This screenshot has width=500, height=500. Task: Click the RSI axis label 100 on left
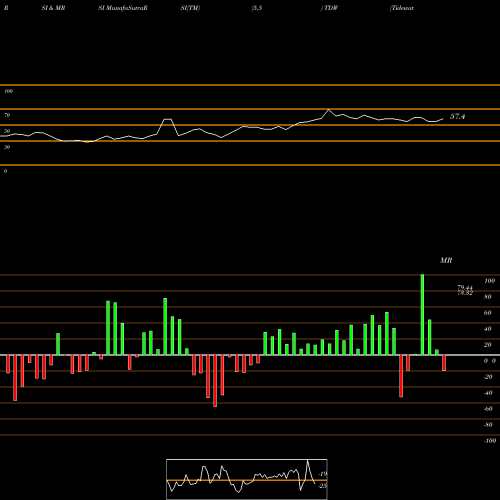coord(8,91)
